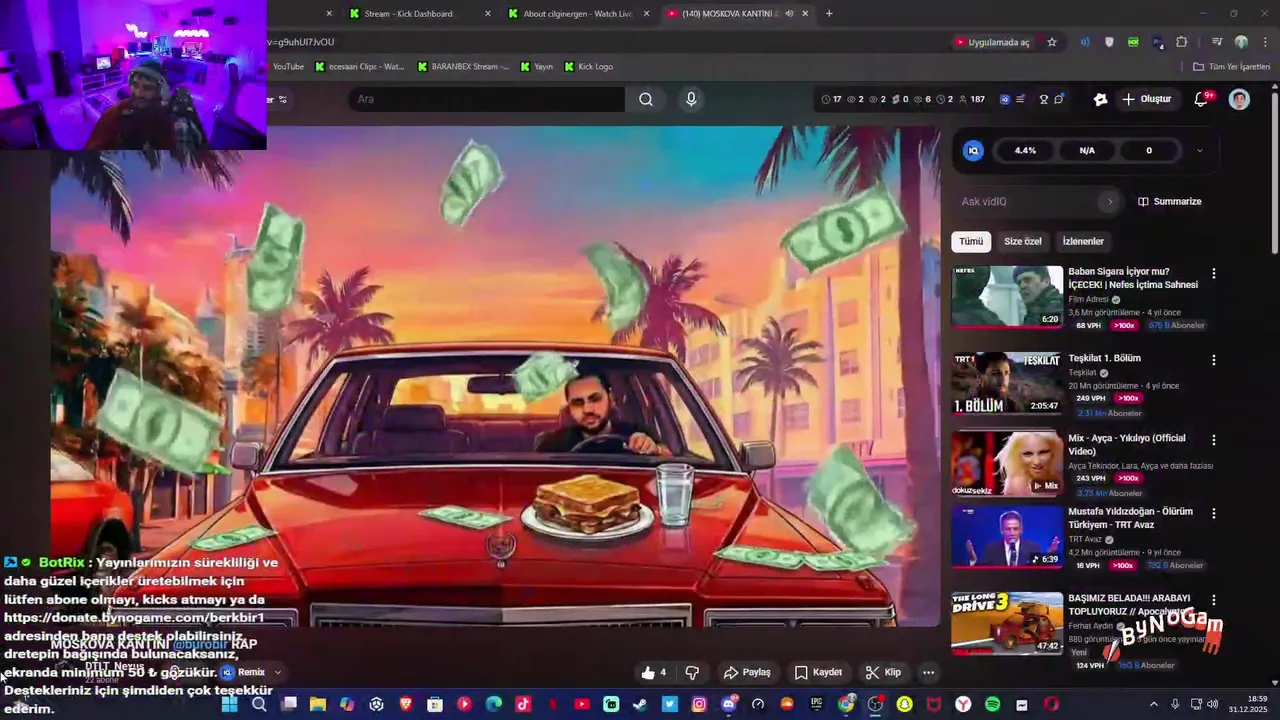This screenshot has width=1280, height=720.
Task: Open the Windows Start button
Action: click(229, 704)
